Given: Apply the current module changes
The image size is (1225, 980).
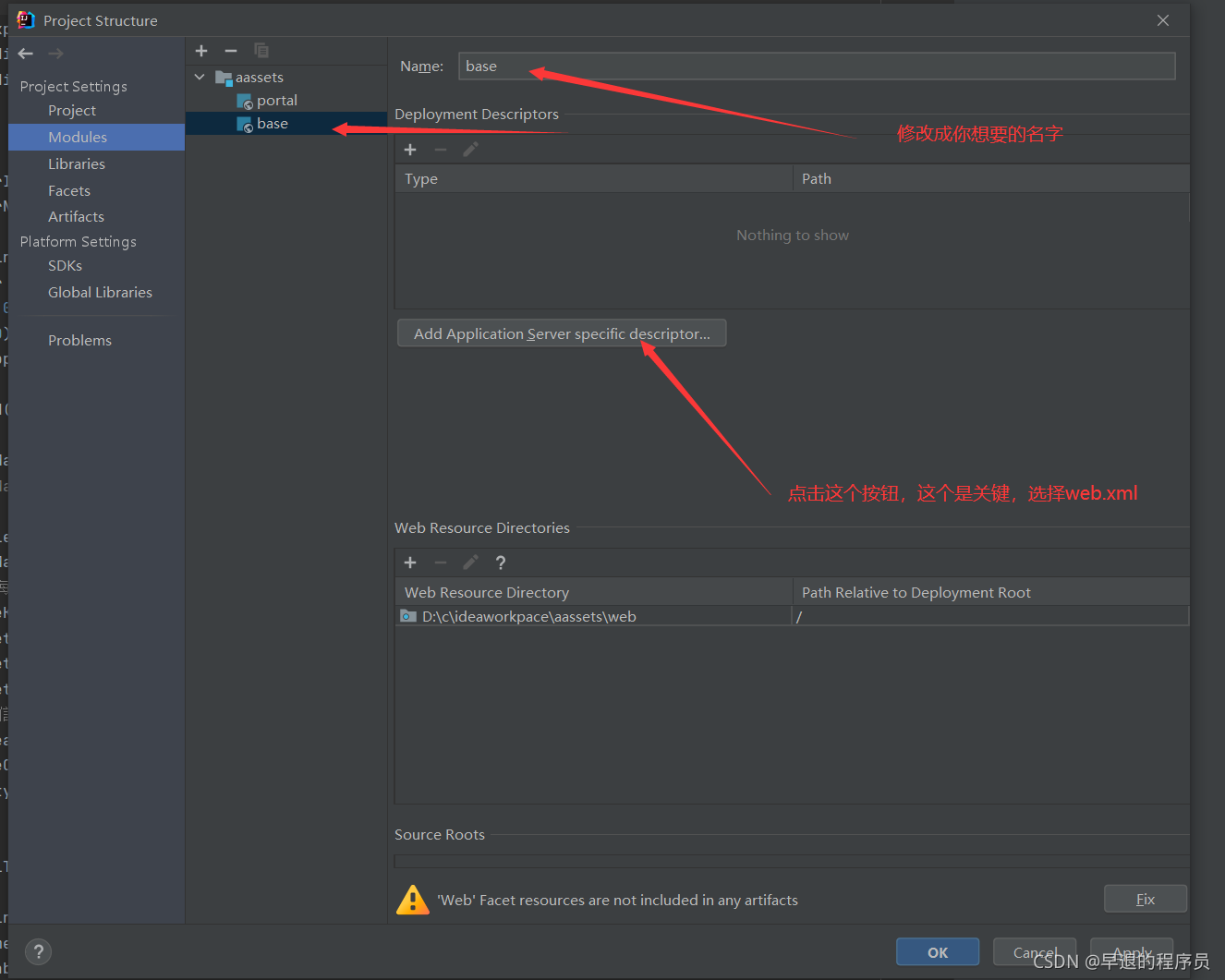Looking at the screenshot, I should click(1131, 951).
